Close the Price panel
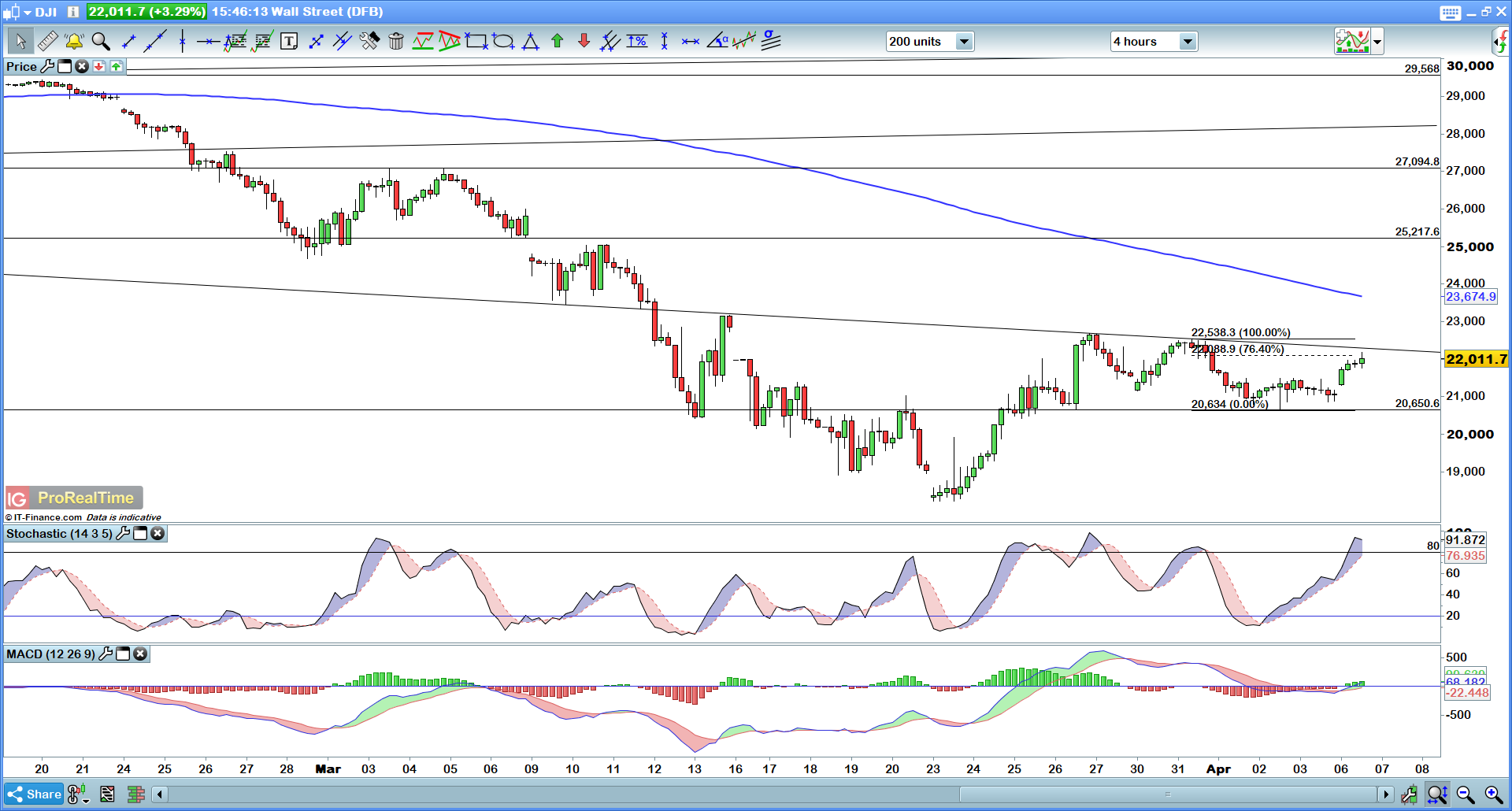Viewport: 1512px width, 811px height. coord(82,66)
